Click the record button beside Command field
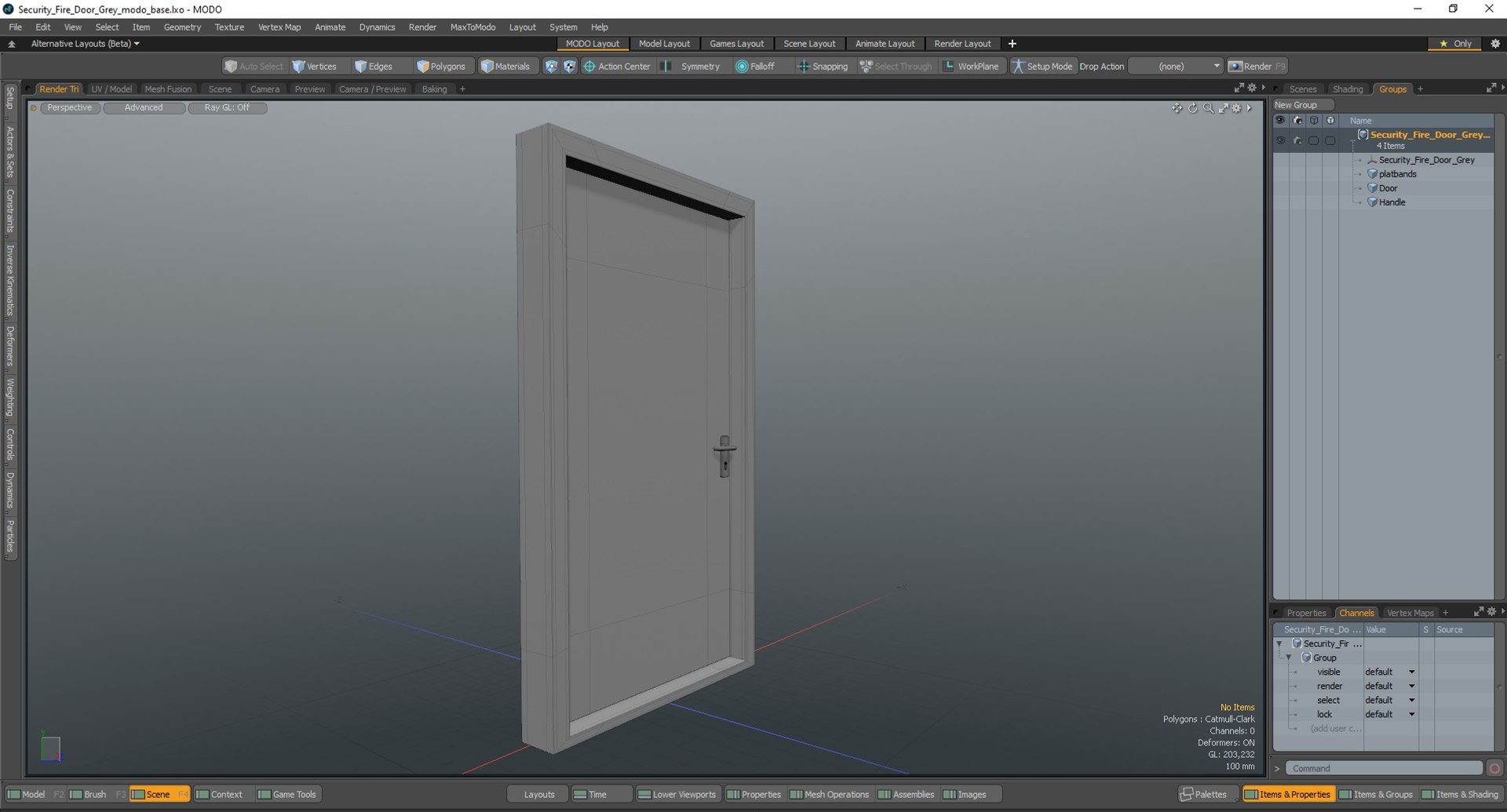Screen dimensions: 1507x812 click(1494, 769)
